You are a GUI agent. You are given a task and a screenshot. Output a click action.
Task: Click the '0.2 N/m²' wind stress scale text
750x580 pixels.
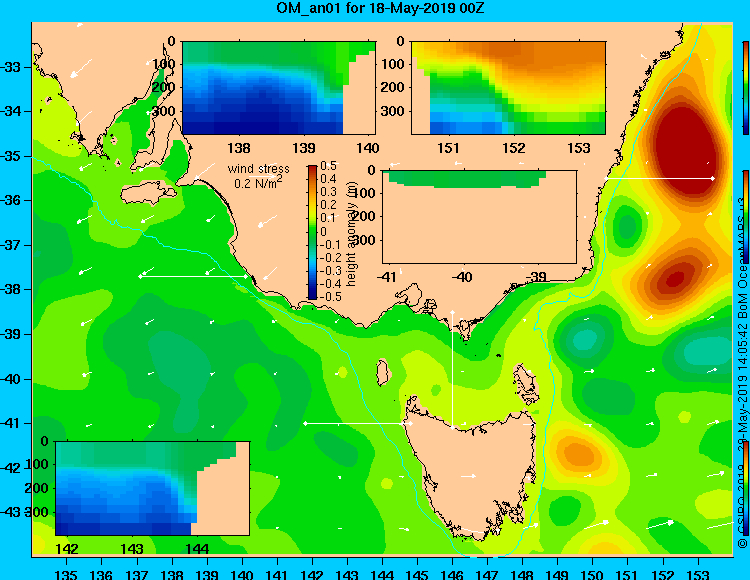click(x=258, y=182)
